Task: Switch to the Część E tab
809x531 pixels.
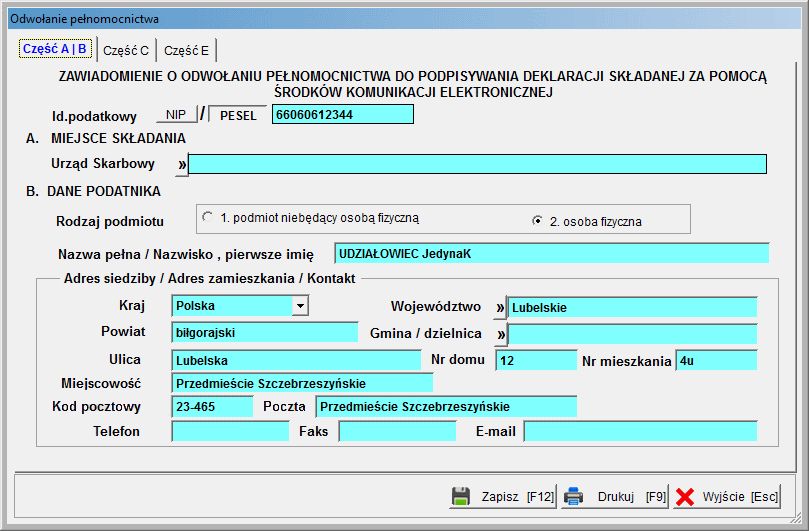Action: (186, 51)
